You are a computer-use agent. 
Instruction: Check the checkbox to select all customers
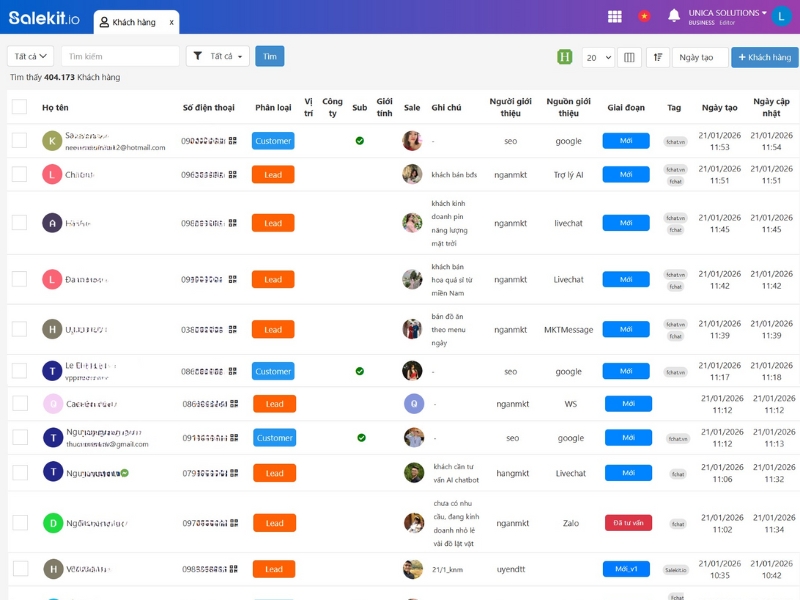[19, 108]
